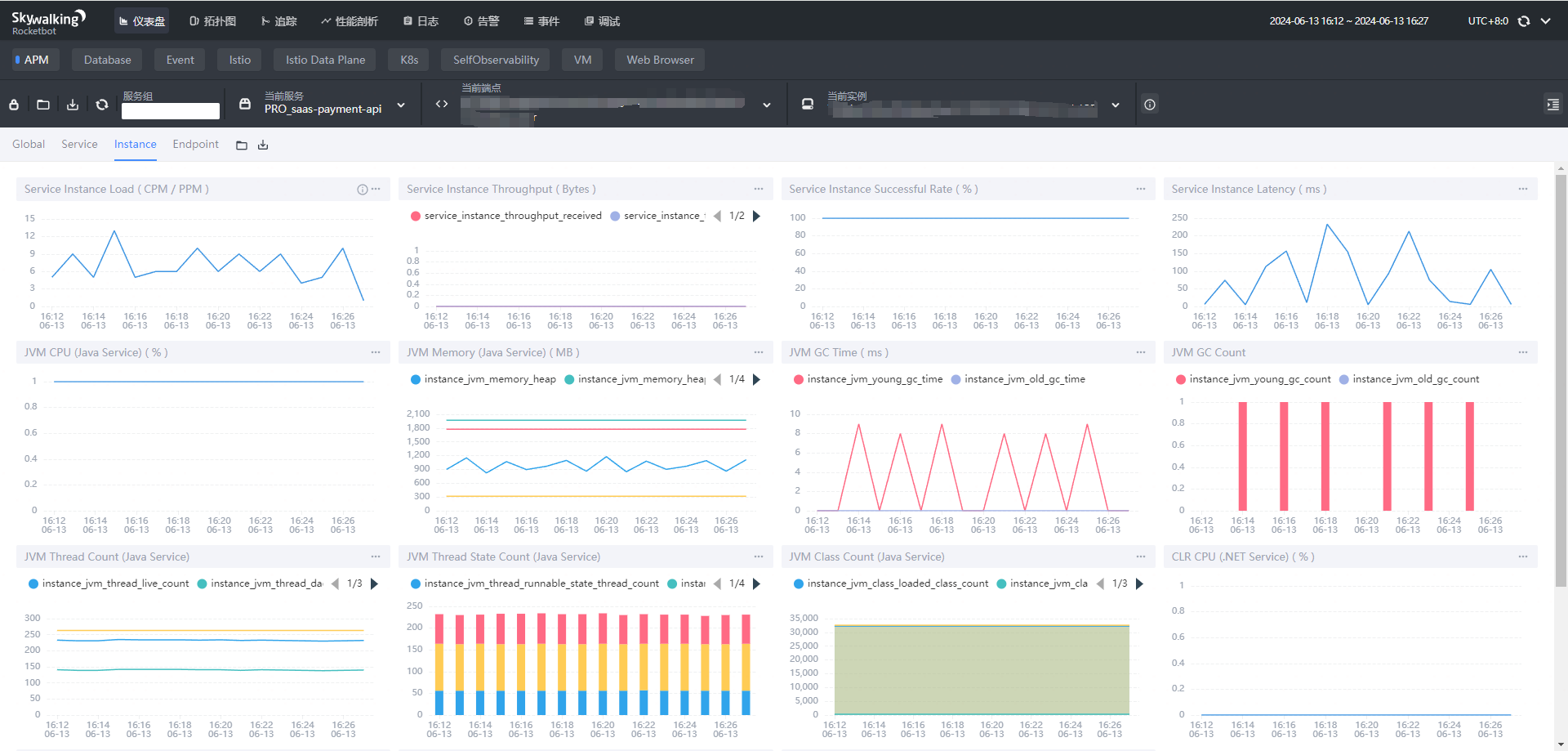Open more menu on Service Instance Throughput
This screenshot has width=1568, height=751.
(759, 189)
